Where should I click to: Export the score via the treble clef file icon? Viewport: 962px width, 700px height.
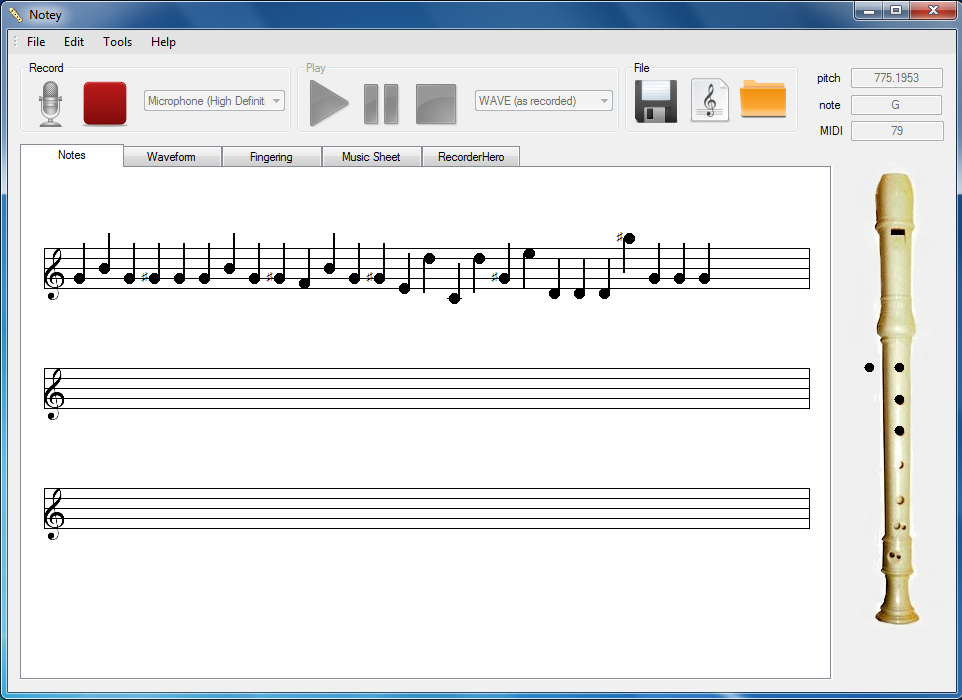tap(711, 100)
